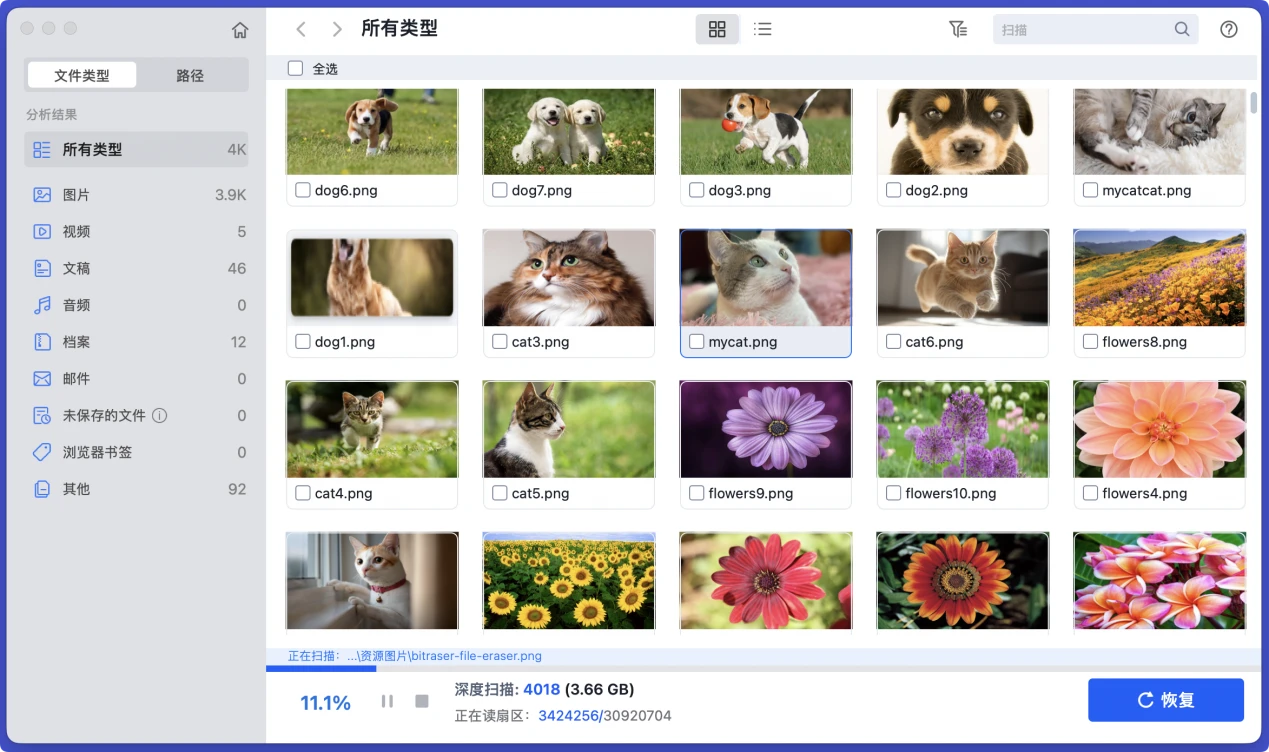Switch to the 文件类型 tab
This screenshot has height=752, width=1269.
pyautogui.click(x=81, y=75)
